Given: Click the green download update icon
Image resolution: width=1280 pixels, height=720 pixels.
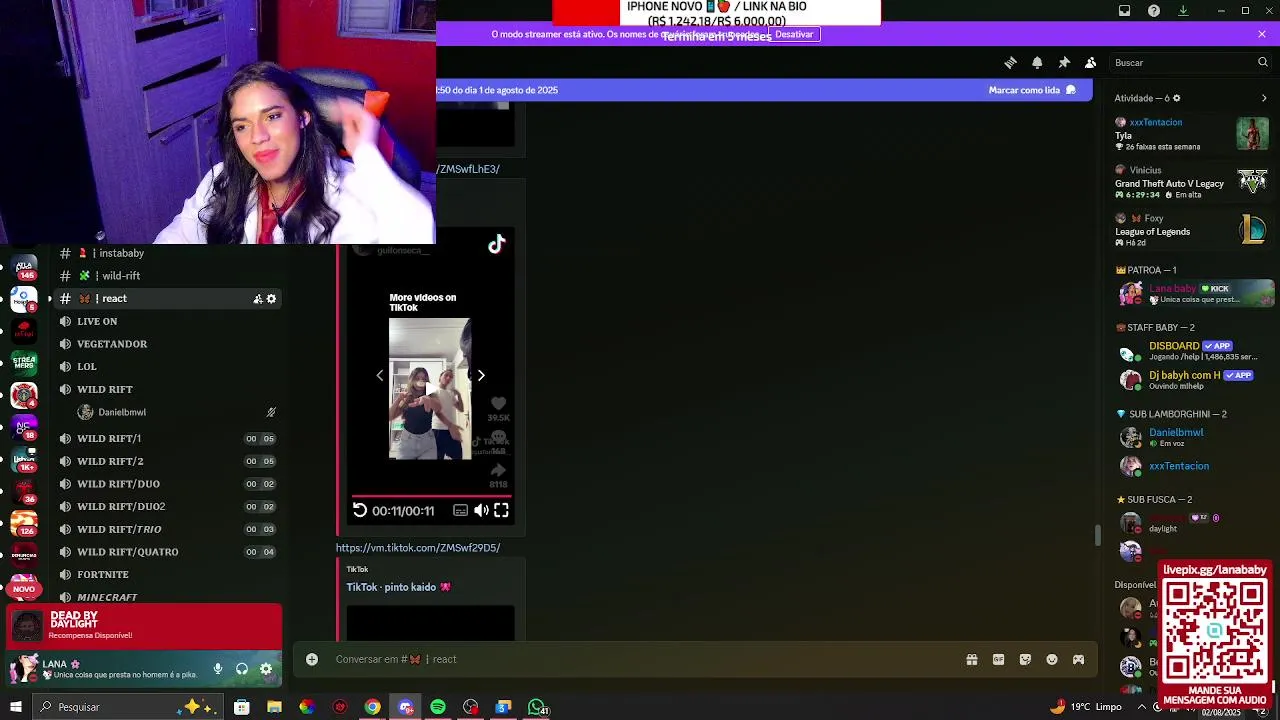Looking at the screenshot, I should pos(1183,11).
